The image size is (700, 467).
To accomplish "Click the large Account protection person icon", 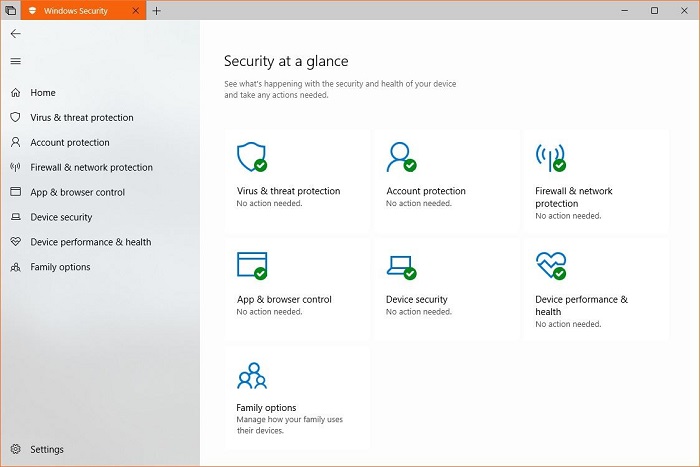I will tap(401, 157).
